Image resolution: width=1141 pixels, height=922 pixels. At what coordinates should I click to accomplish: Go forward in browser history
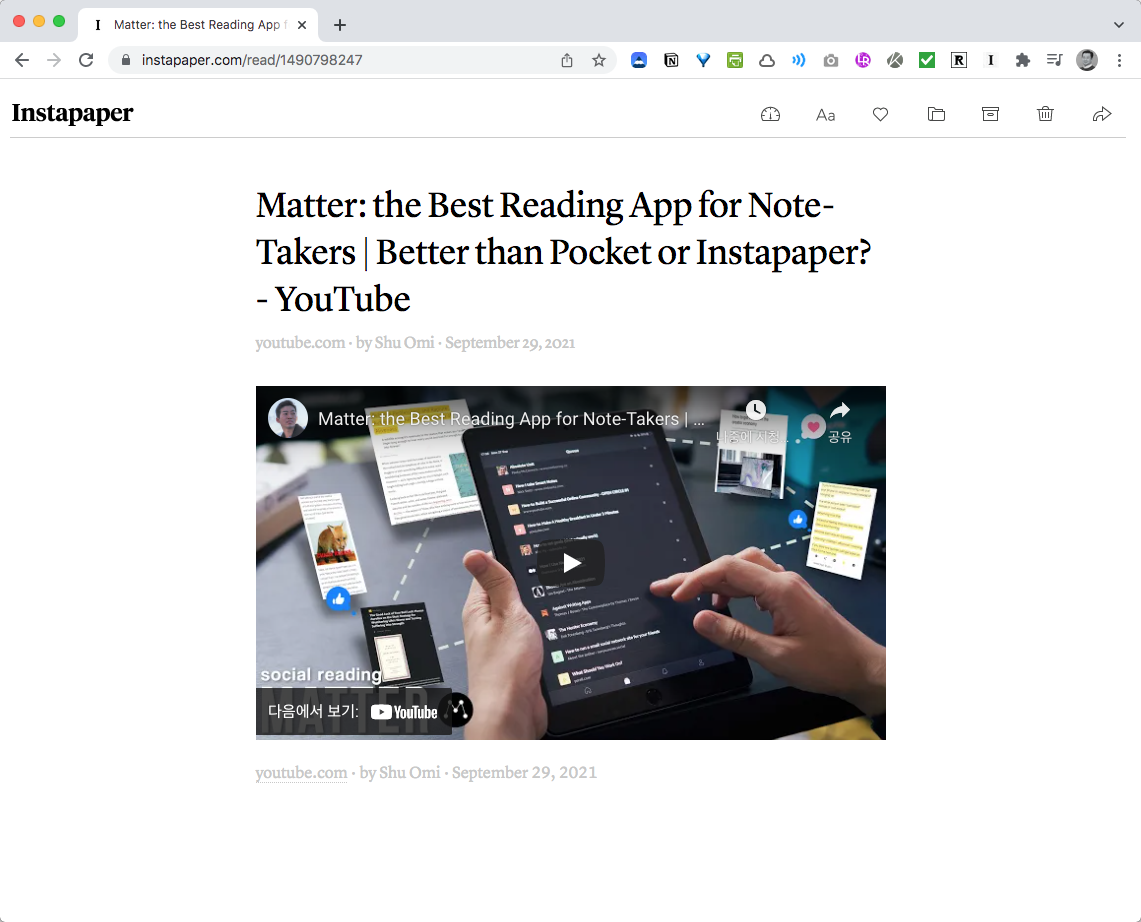[54, 60]
